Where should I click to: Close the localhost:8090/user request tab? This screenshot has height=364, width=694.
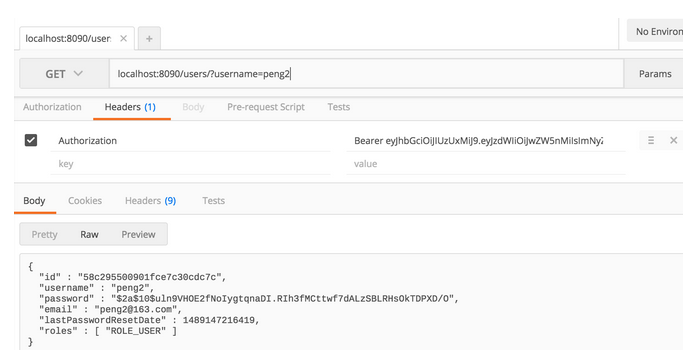pyautogui.click(x=123, y=39)
